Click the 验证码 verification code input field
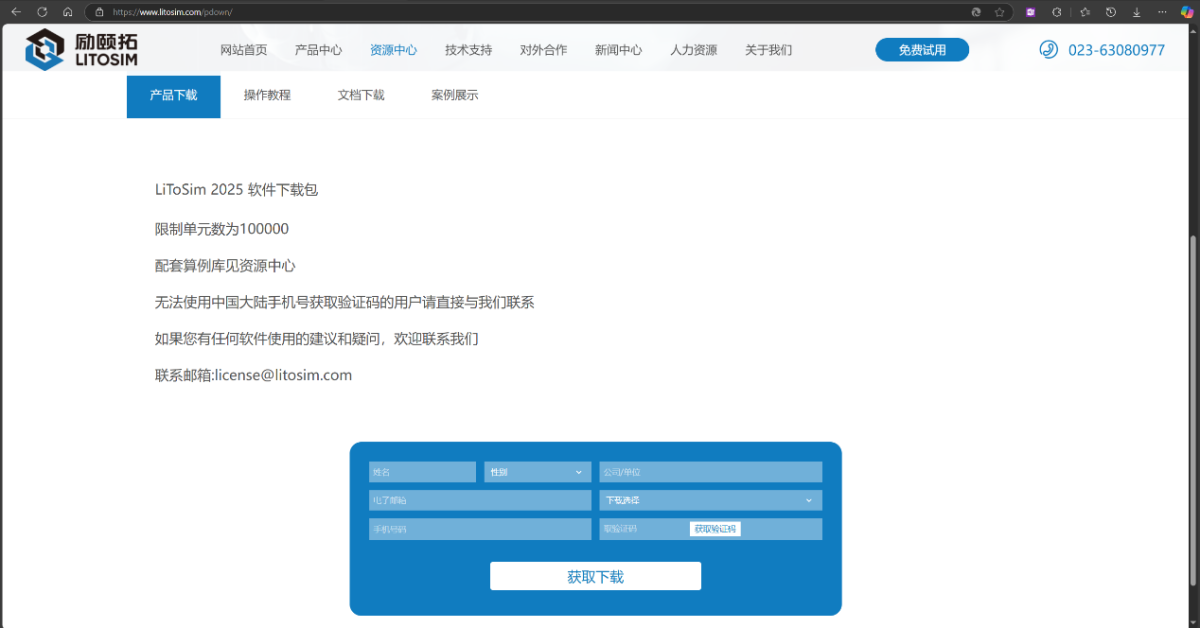 click(x=711, y=529)
